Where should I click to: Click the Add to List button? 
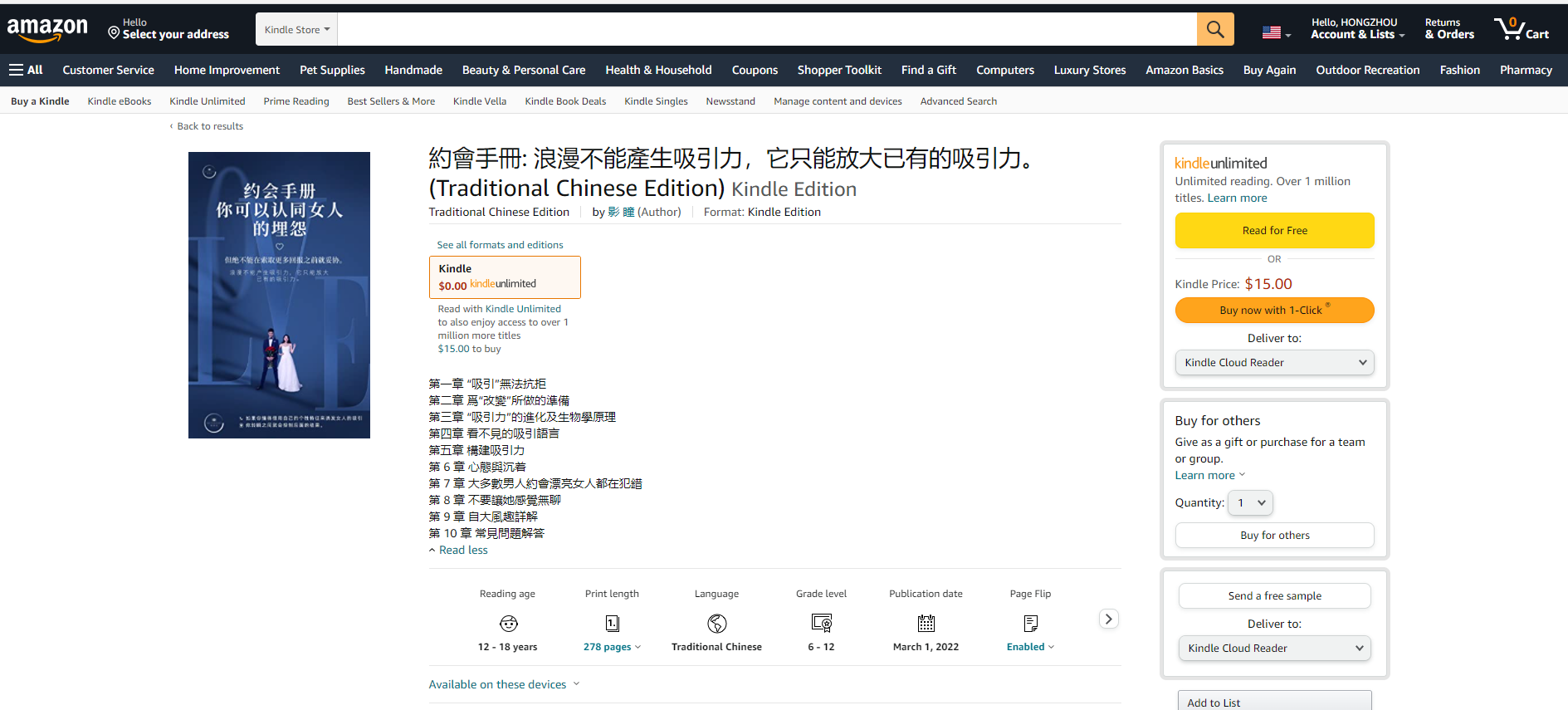coord(1274,702)
